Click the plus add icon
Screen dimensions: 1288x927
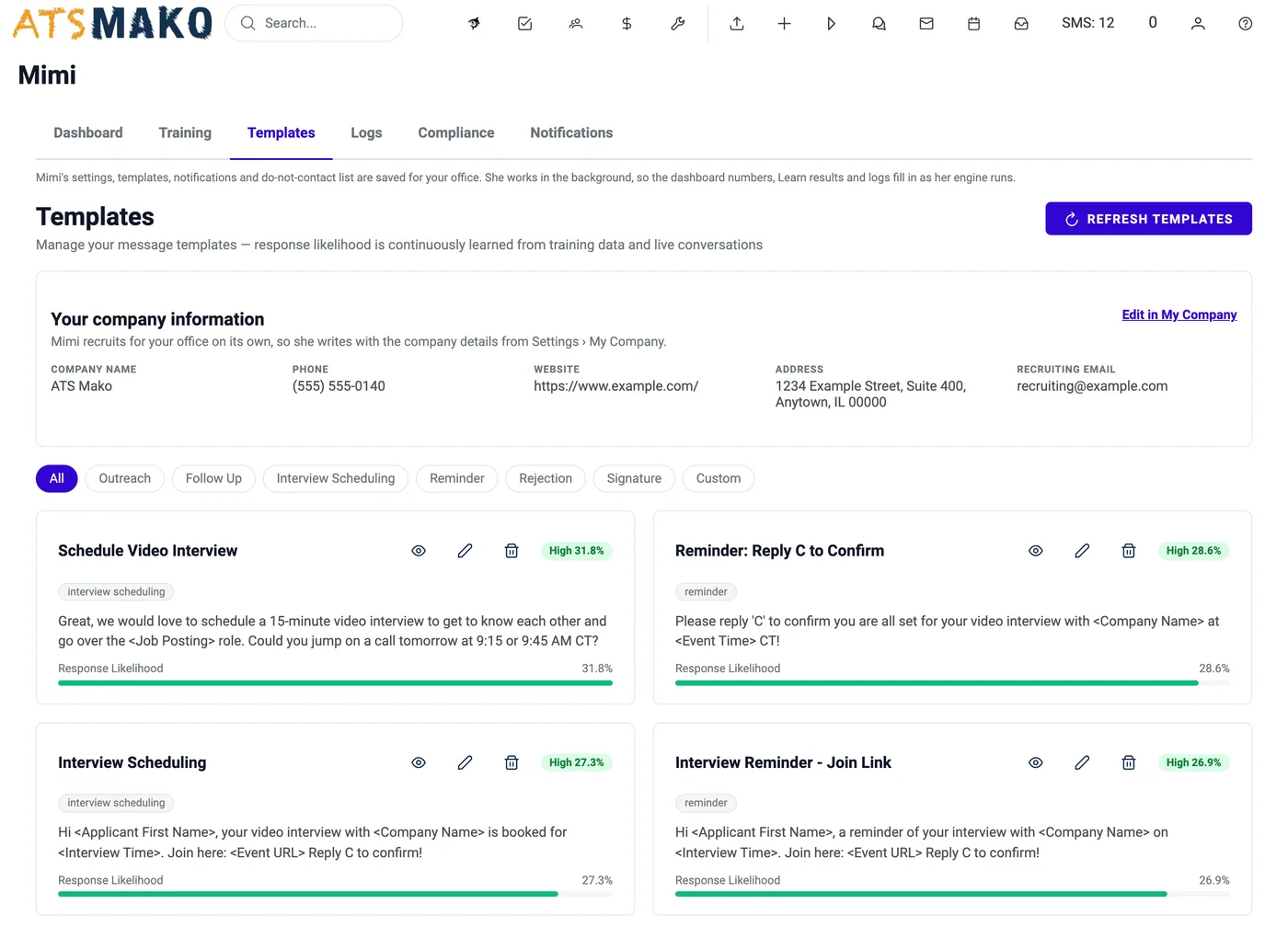[784, 24]
